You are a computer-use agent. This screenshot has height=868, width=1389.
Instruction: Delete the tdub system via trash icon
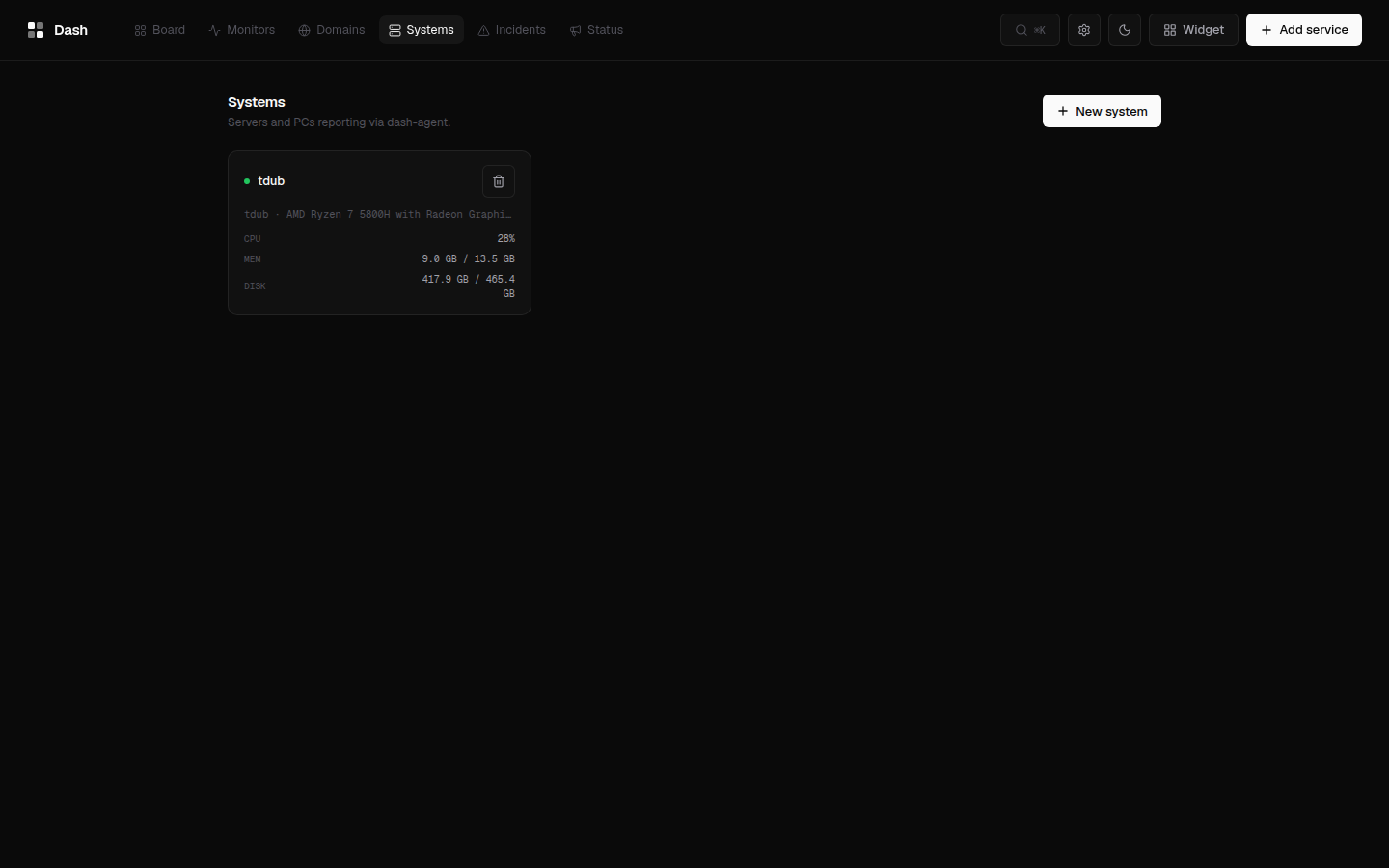pos(499,181)
